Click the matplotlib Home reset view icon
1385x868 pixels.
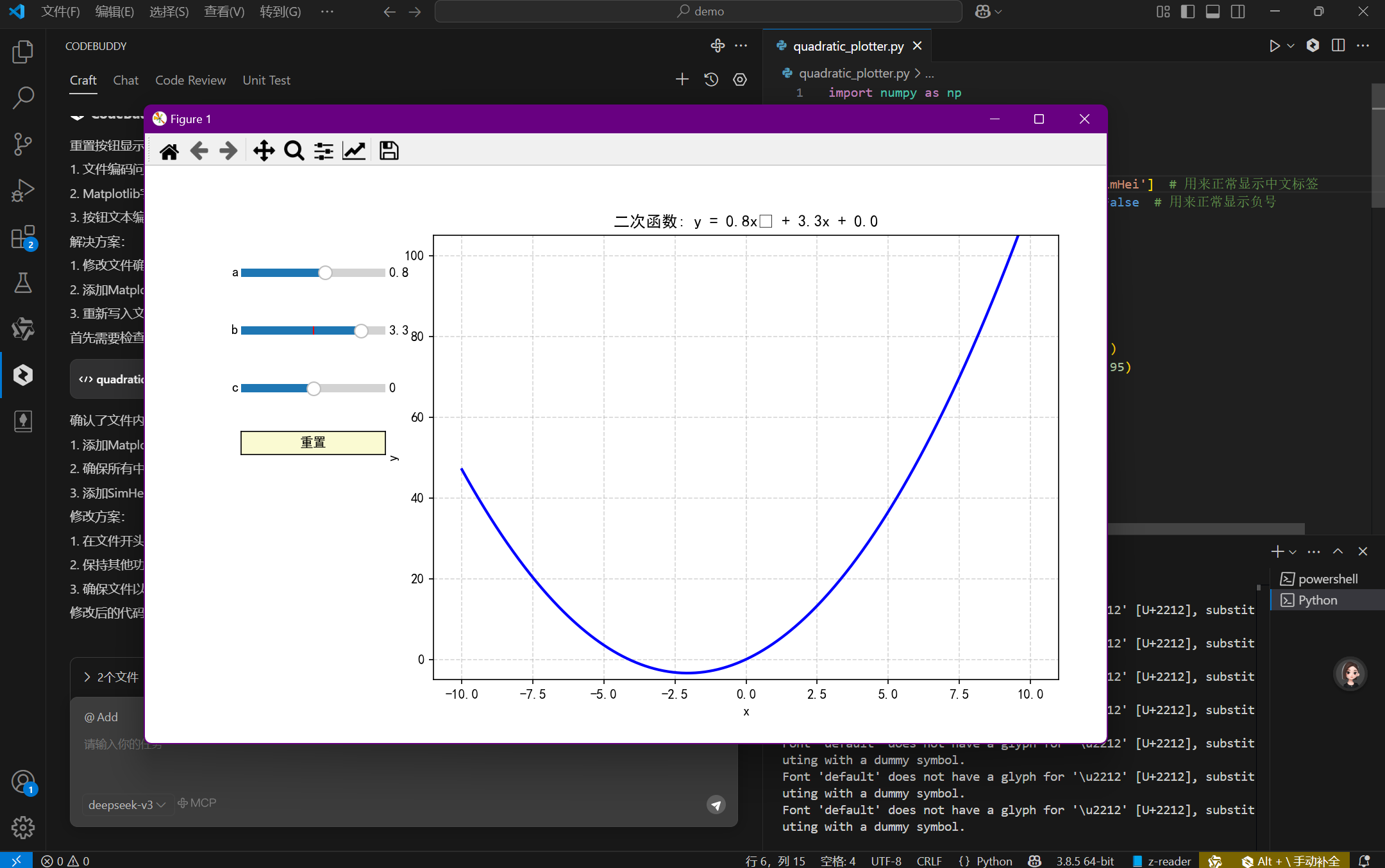[169, 151]
